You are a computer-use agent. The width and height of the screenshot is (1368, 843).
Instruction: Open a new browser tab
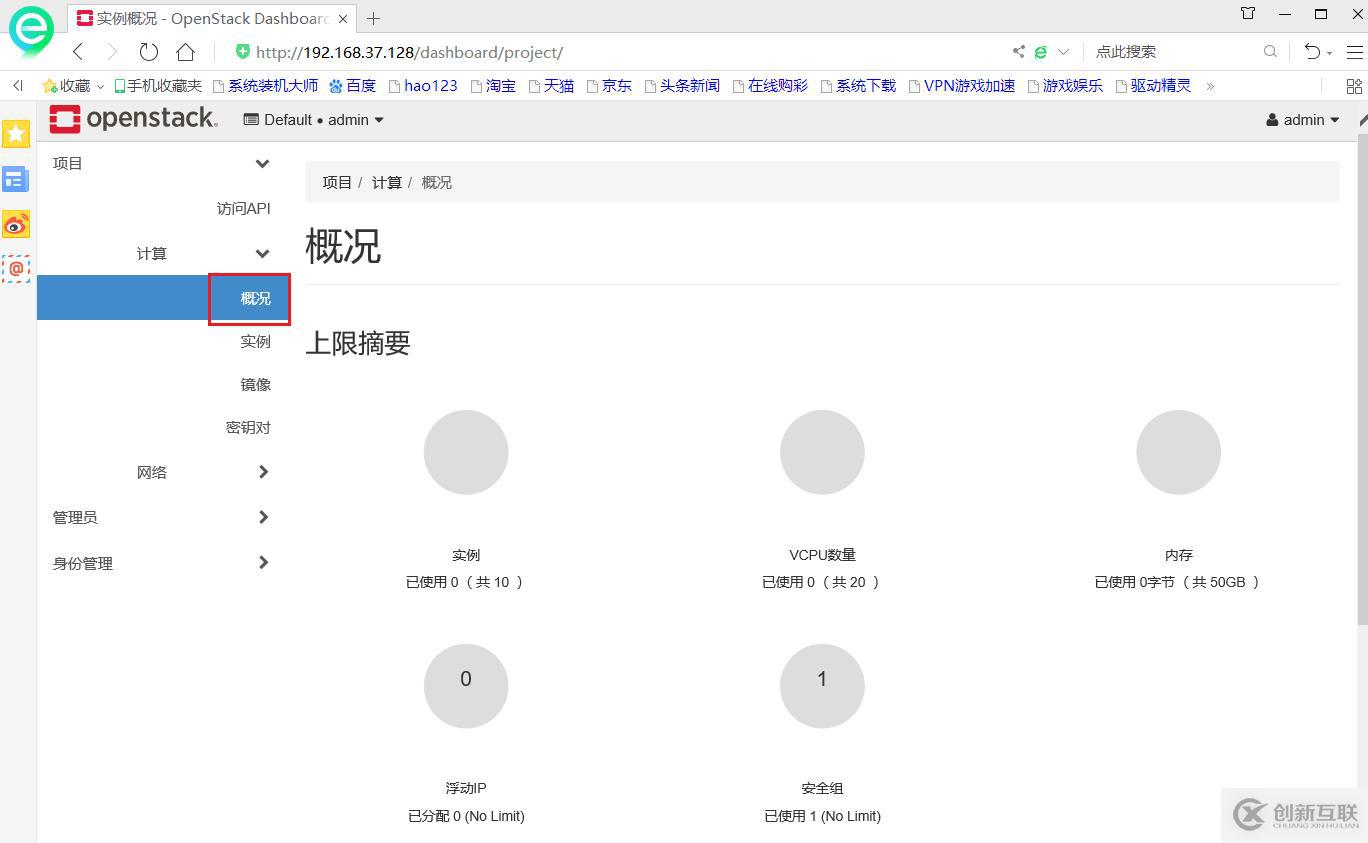[x=373, y=18]
